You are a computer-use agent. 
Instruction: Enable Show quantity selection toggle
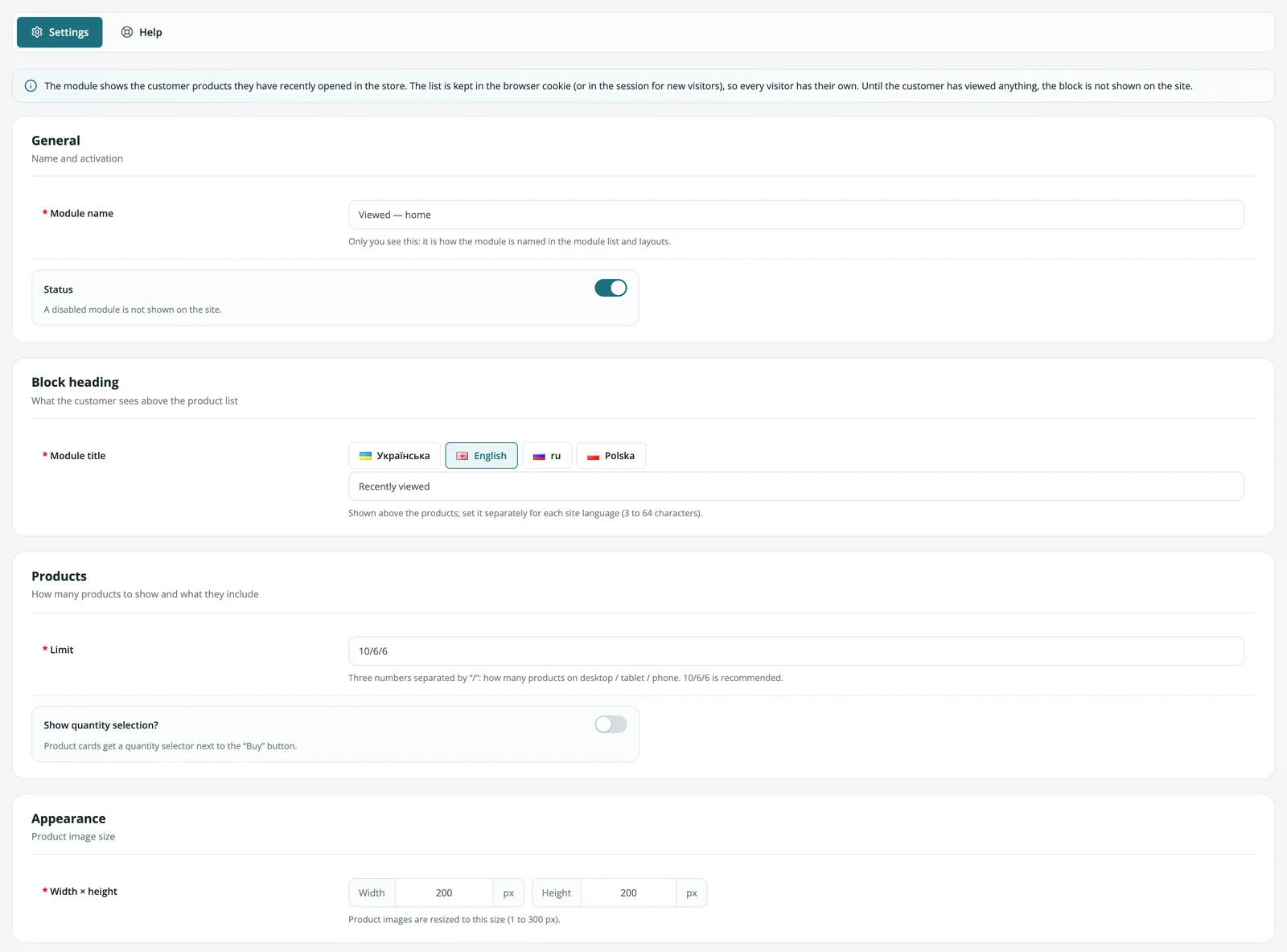611,724
